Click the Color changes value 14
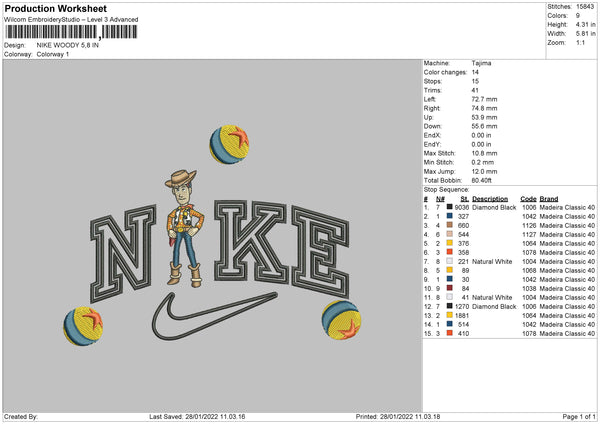 (x=475, y=72)
